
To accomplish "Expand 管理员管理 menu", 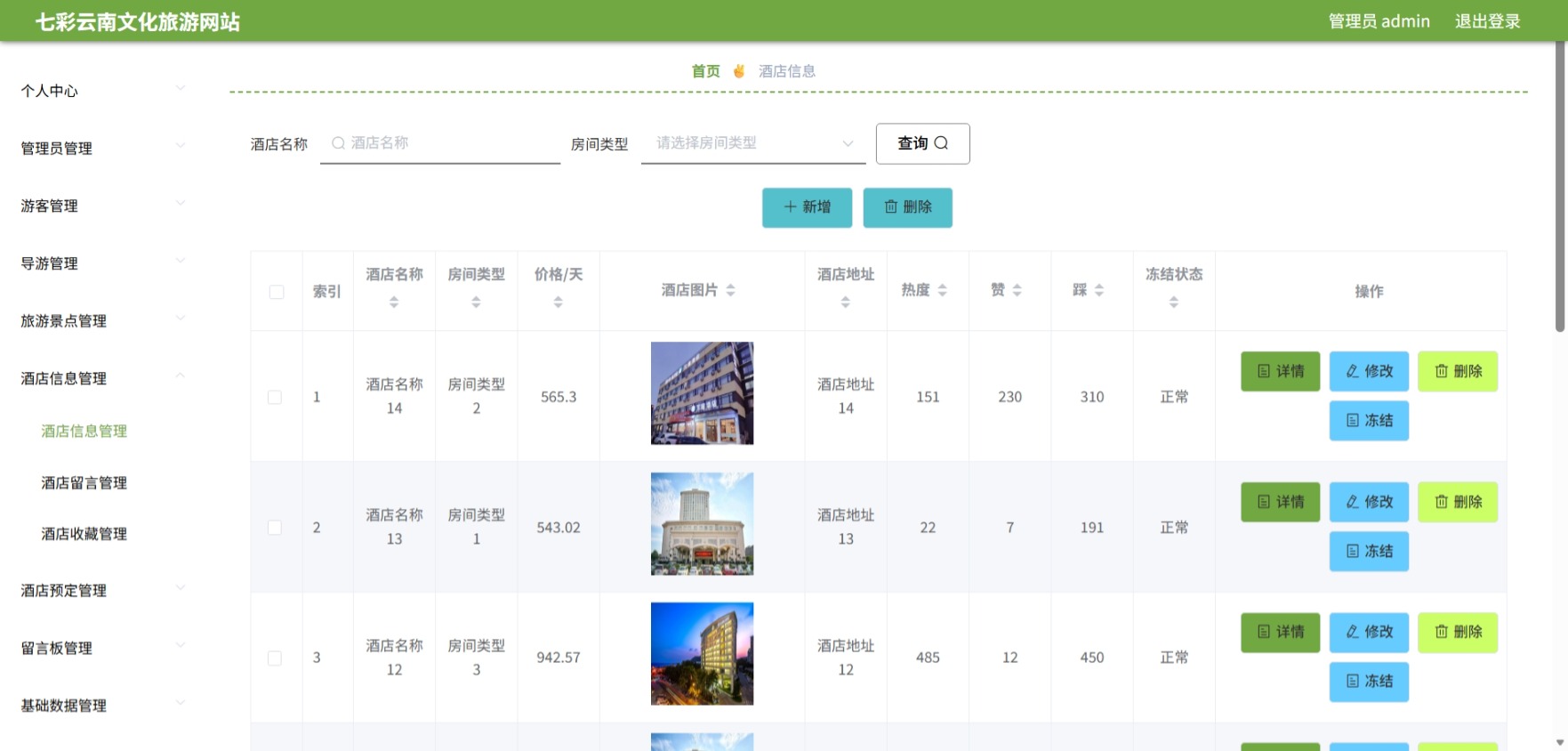I will 103,148.
